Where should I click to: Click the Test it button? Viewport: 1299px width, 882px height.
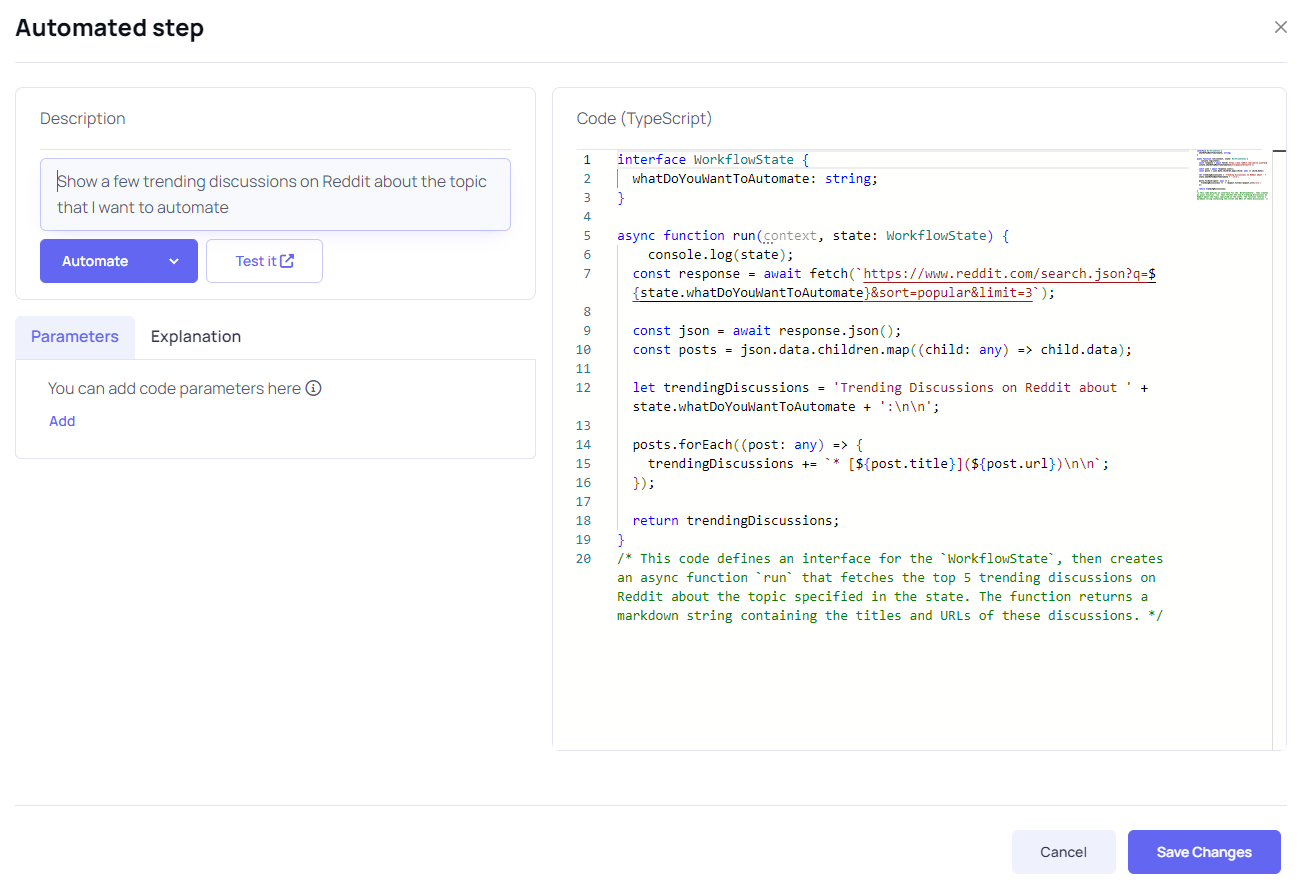[x=264, y=261]
